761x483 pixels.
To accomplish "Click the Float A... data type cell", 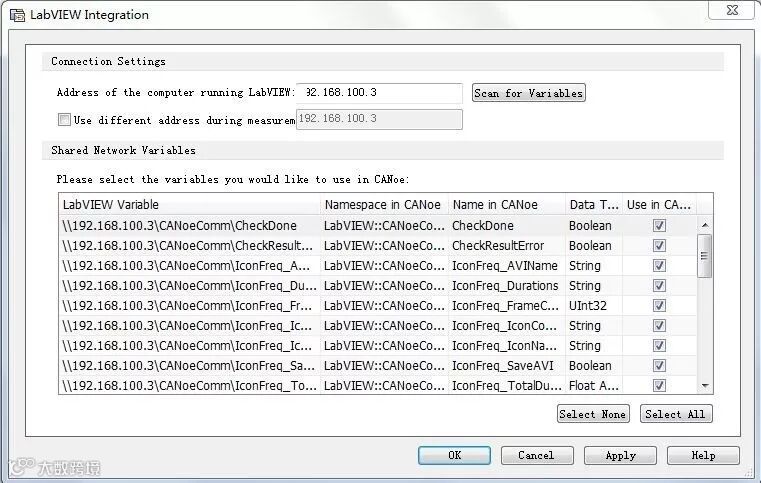I will [x=594, y=385].
